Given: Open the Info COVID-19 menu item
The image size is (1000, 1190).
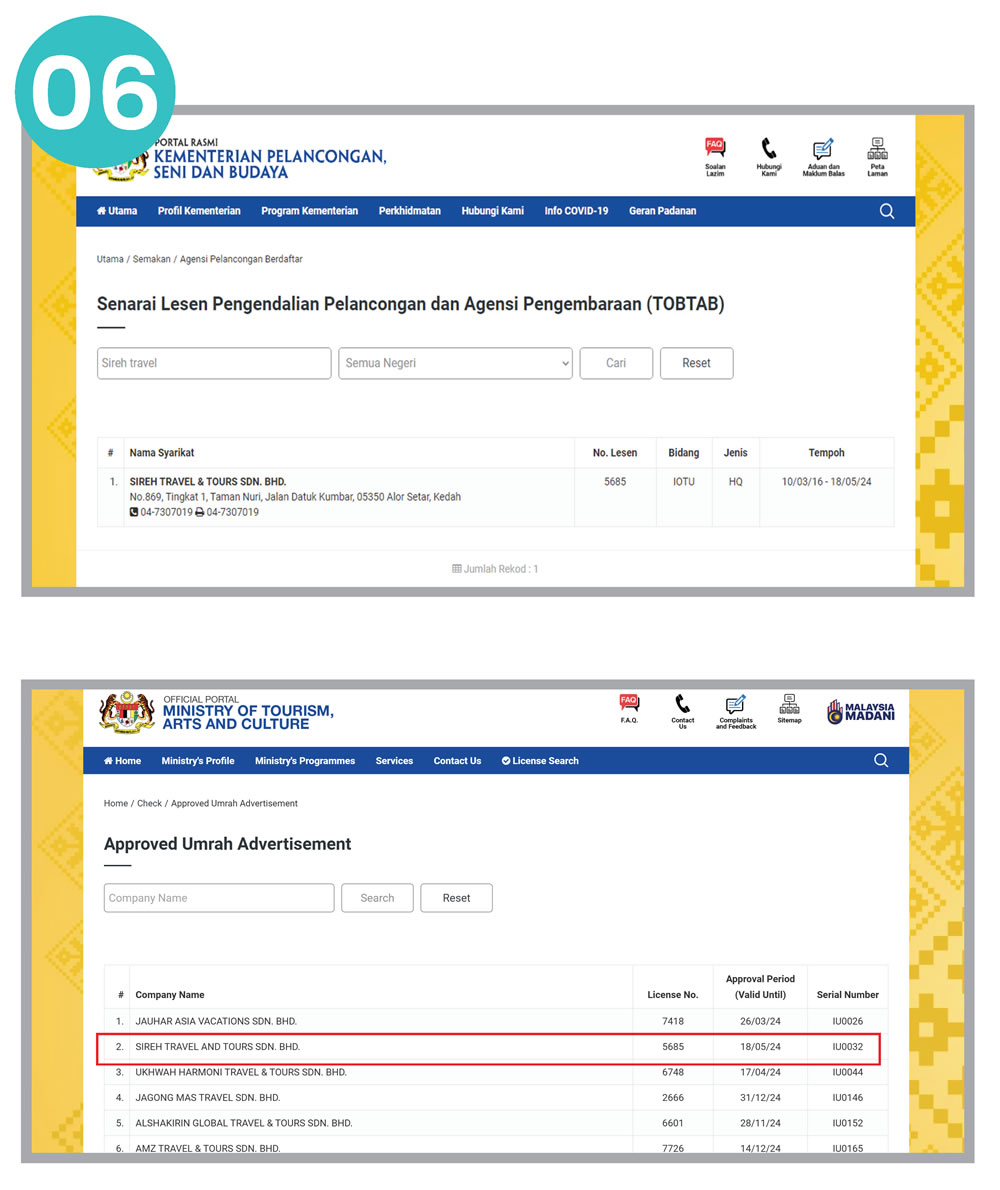Looking at the screenshot, I should click(576, 211).
